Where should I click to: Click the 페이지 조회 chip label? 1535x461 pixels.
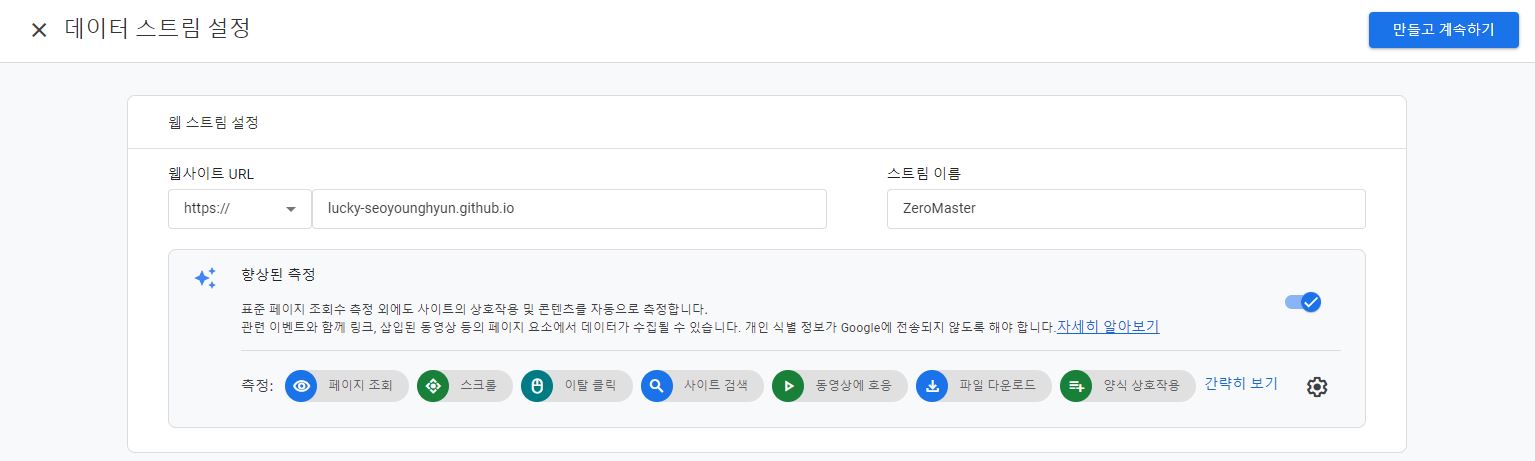click(x=361, y=386)
